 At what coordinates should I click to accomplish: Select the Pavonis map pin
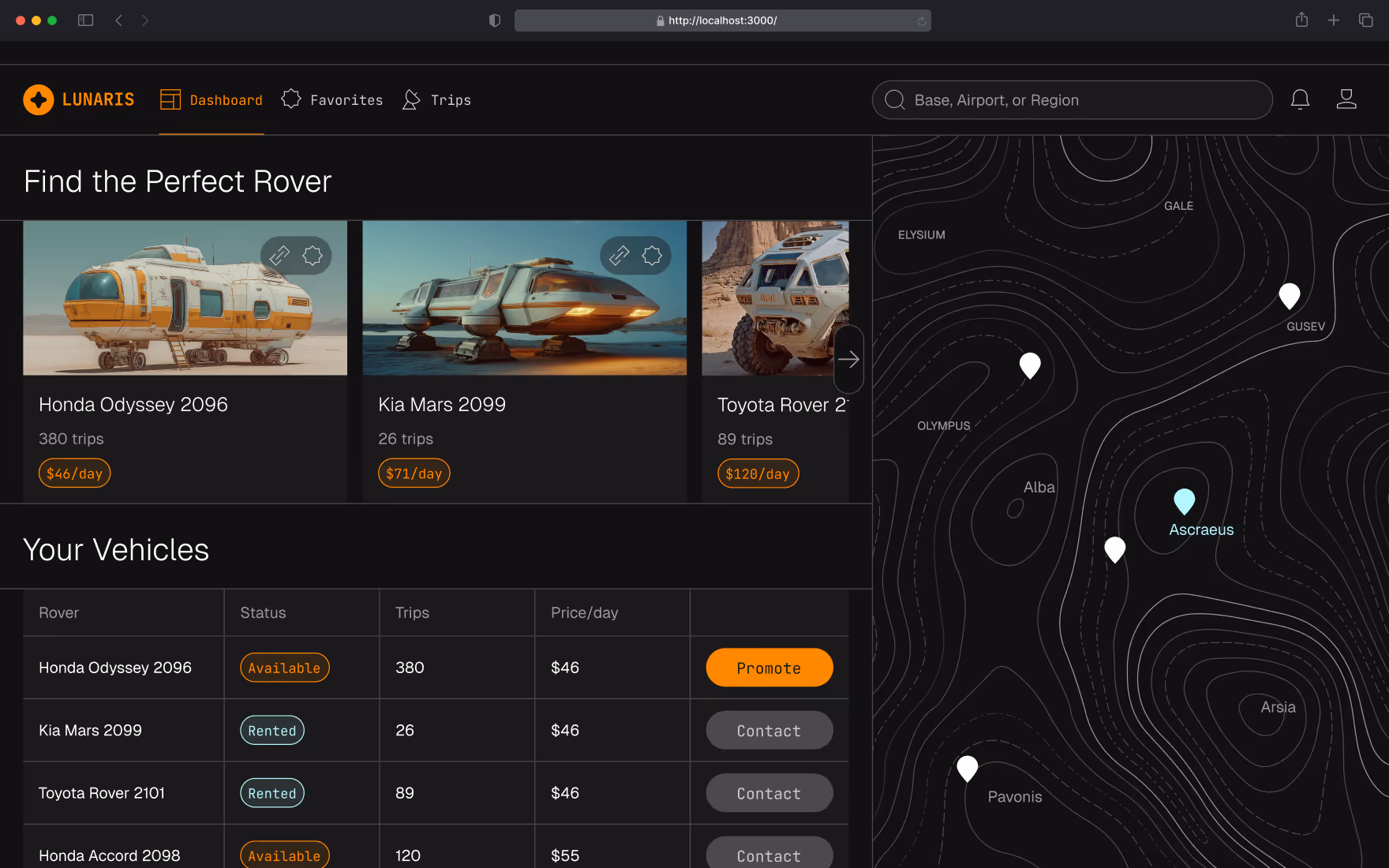tap(967, 769)
